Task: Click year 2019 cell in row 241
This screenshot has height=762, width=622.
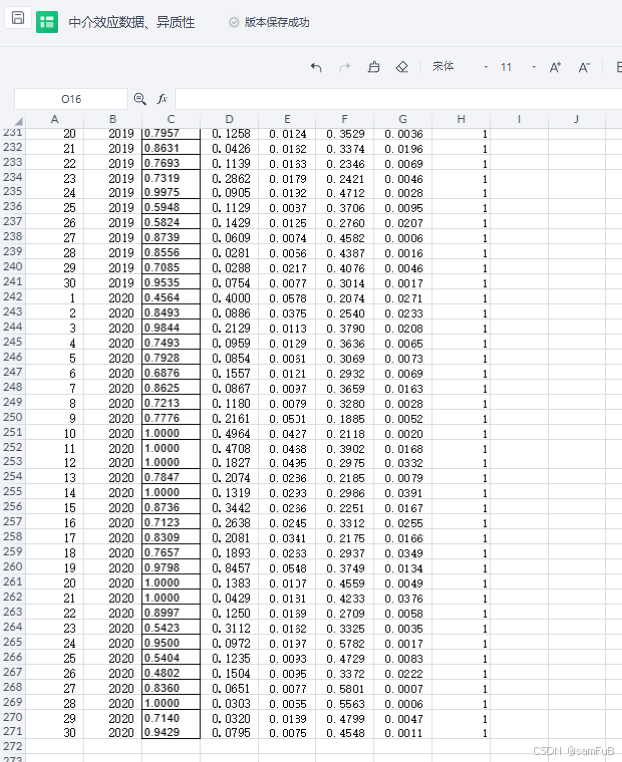Action: (113, 283)
